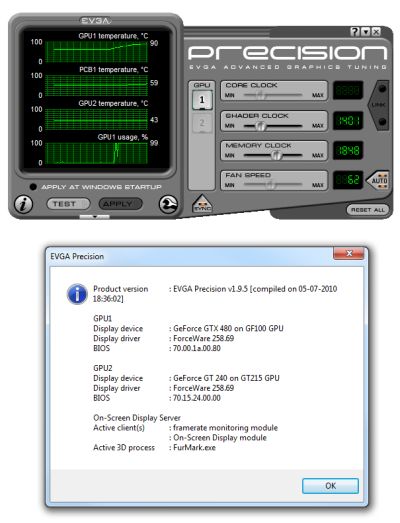The height and width of the screenshot is (523, 400).
Task: Click the Shader Clock 1401 value display
Action: pos(348,120)
